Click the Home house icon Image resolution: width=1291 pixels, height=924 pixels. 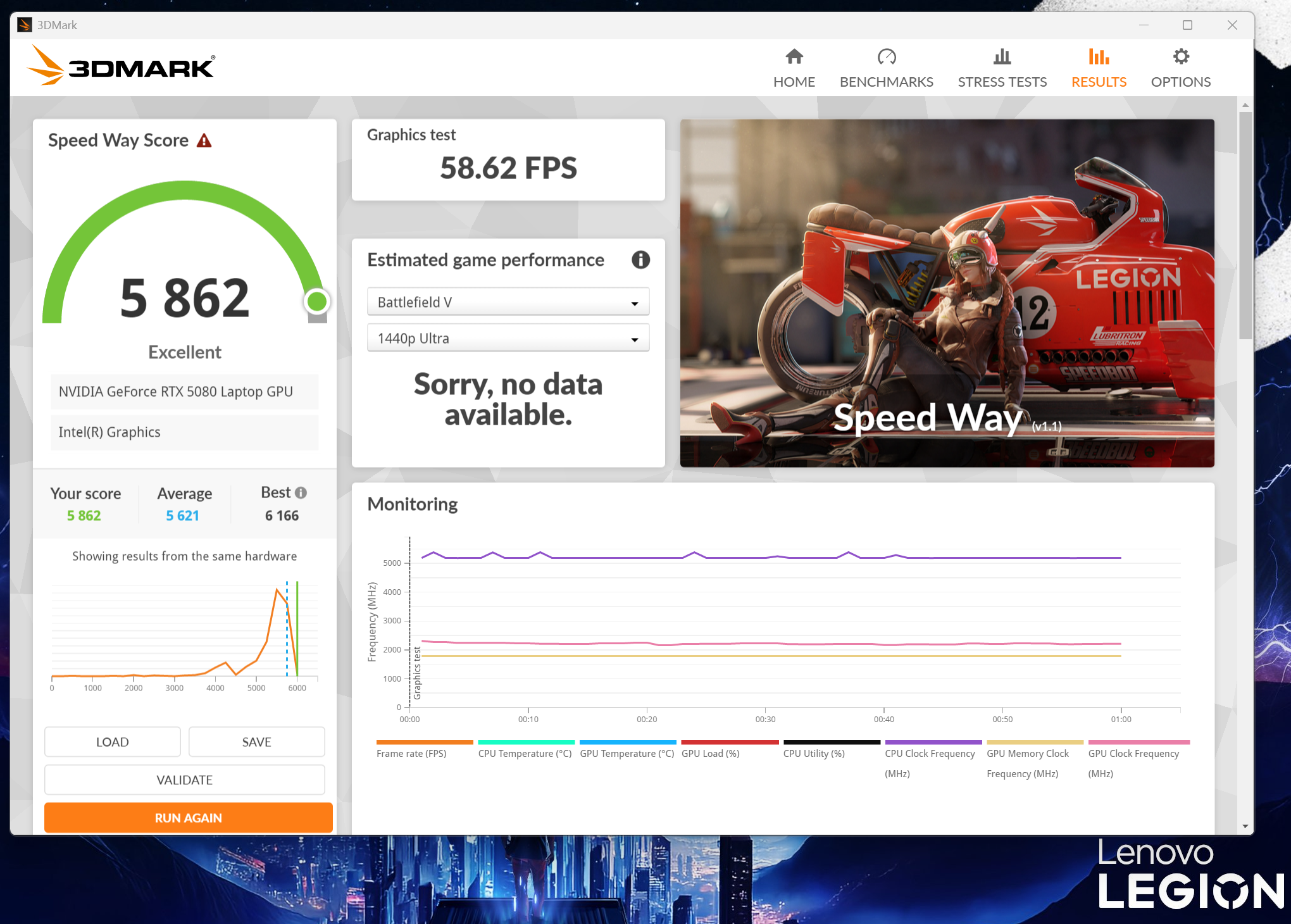tap(794, 57)
